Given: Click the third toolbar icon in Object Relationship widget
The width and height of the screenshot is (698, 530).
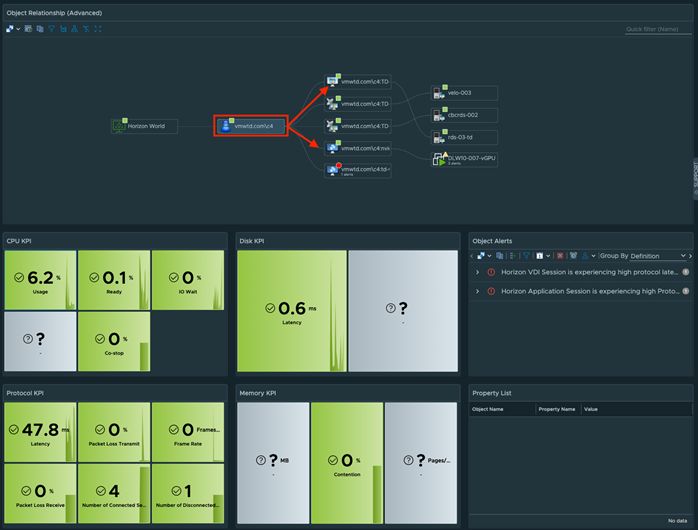Looking at the screenshot, I should (x=40, y=29).
